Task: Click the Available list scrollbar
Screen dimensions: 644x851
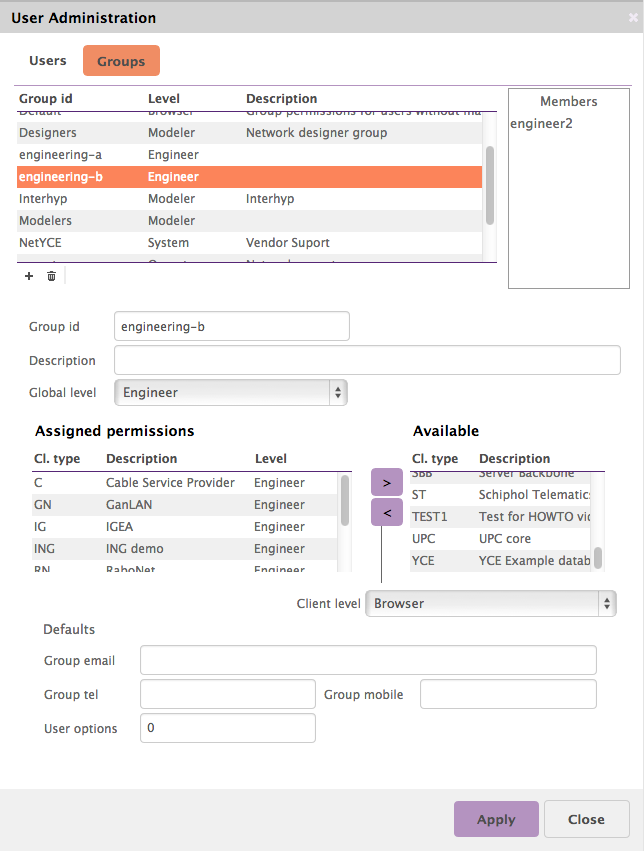Action: point(598,557)
